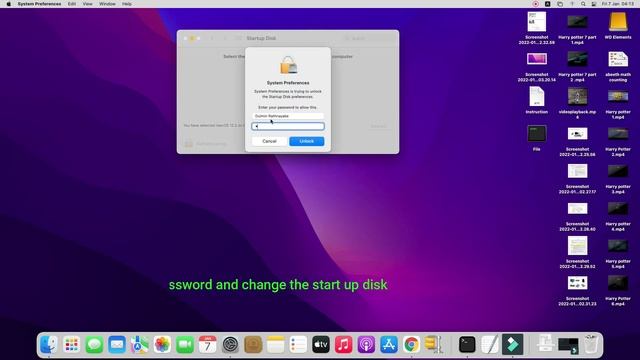Focus the password input field

click(288, 127)
